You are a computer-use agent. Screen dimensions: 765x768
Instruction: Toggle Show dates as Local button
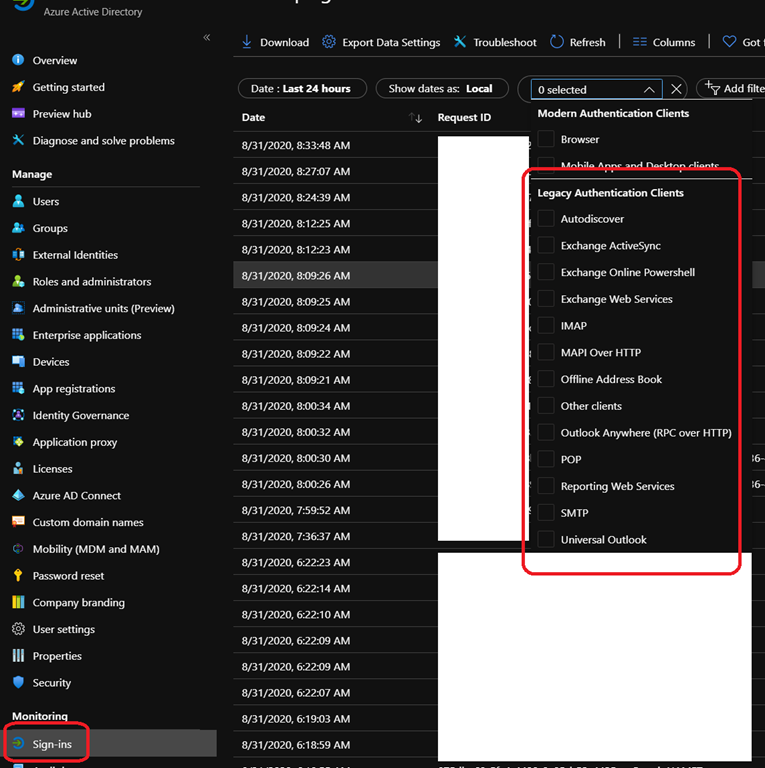coord(440,88)
